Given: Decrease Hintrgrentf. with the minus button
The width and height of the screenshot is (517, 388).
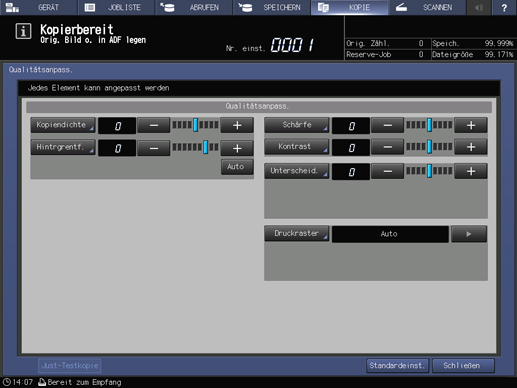Looking at the screenshot, I should 154,148.
